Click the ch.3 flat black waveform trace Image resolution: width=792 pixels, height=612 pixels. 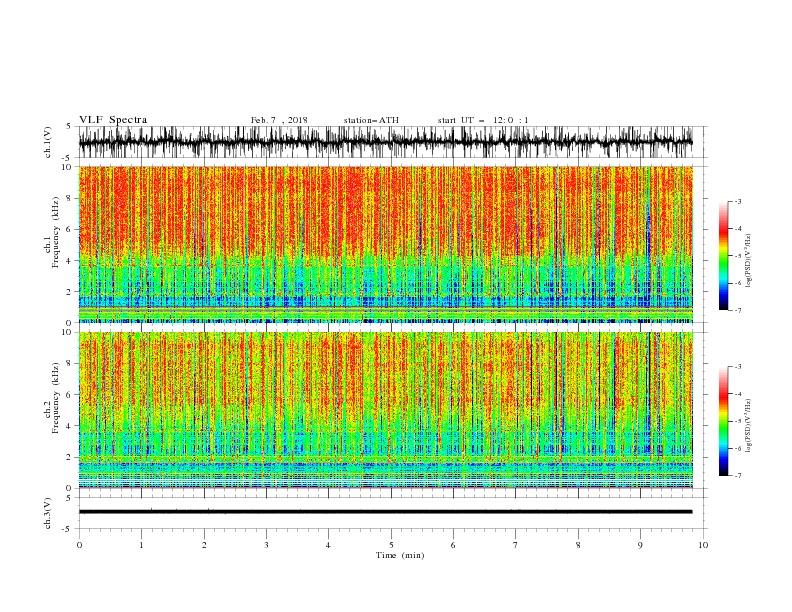pyautogui.click(x=385, y=512)
